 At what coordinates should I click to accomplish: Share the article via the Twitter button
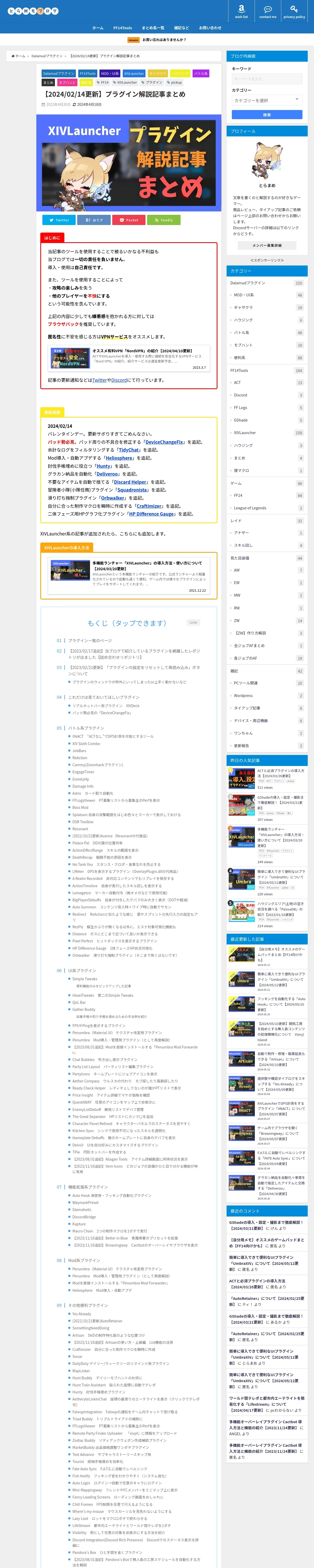pos(59,220)
